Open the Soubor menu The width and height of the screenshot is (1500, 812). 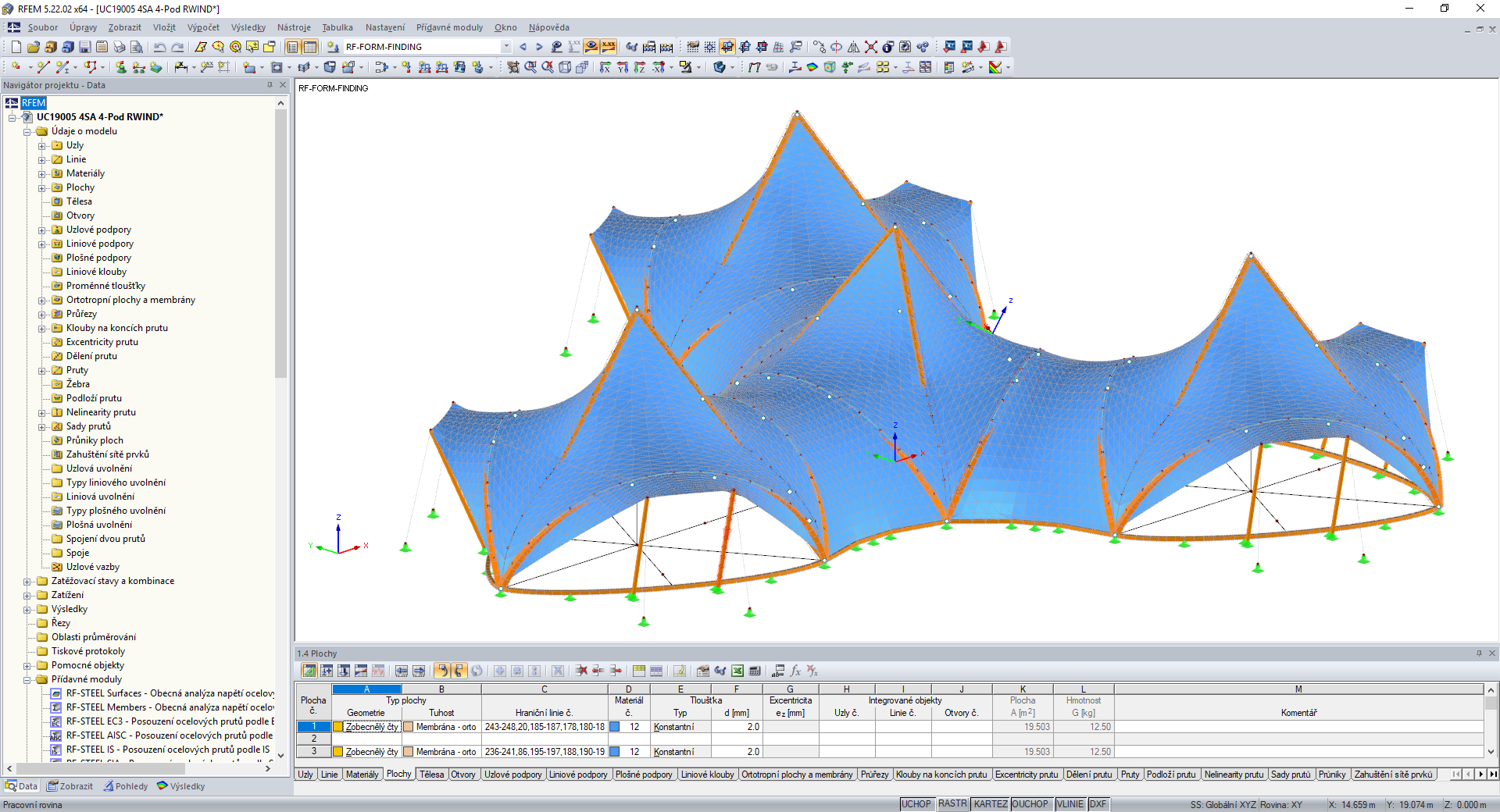pyautogui.click(x=43, y=27)
